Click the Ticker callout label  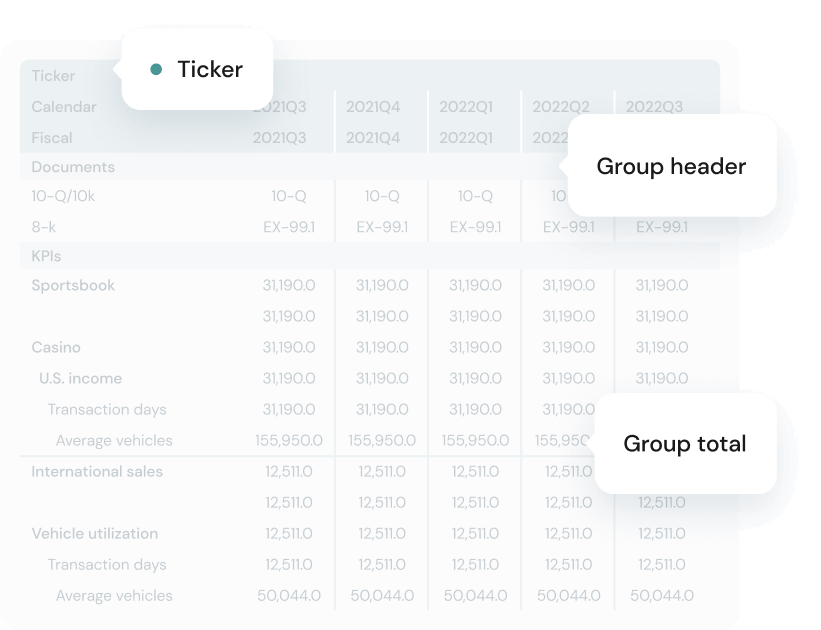pyautogui.click(x=210, y=69)
